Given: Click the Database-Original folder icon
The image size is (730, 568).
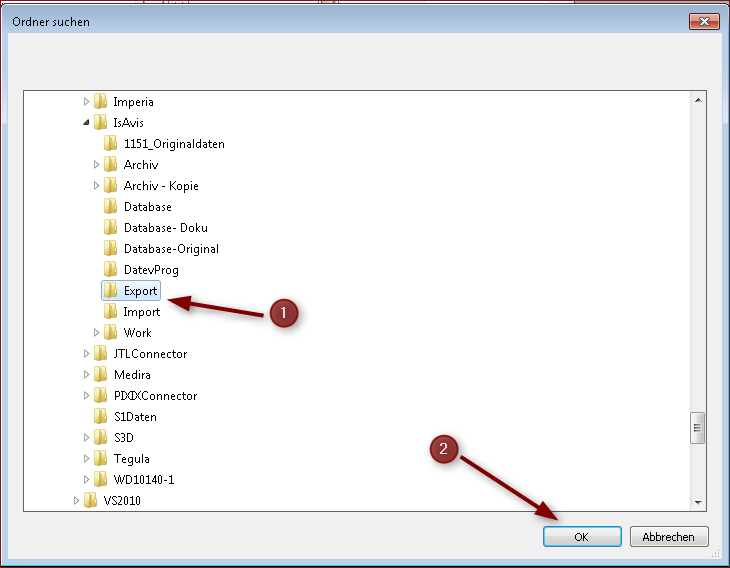Looking at the screenshot, I should point(111,249).
